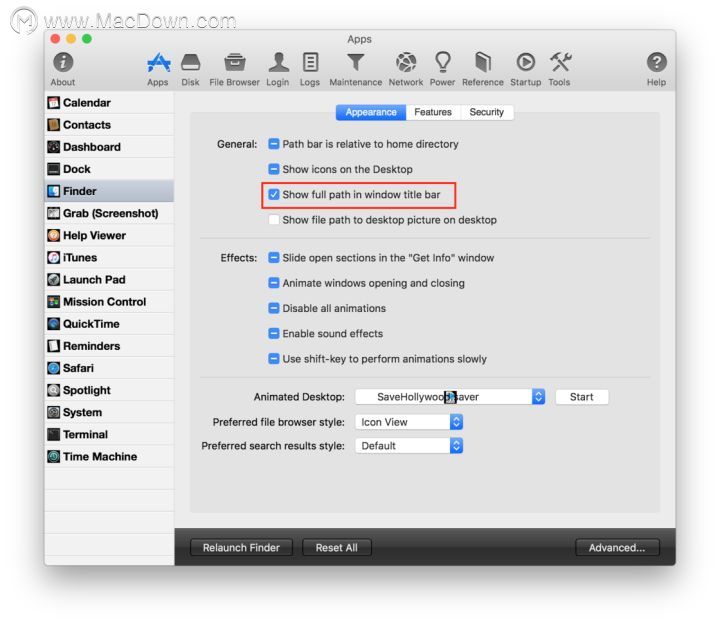The image size is (720, 624).
Task: Open the Help question mark icon
Action: tap(657, 62)
